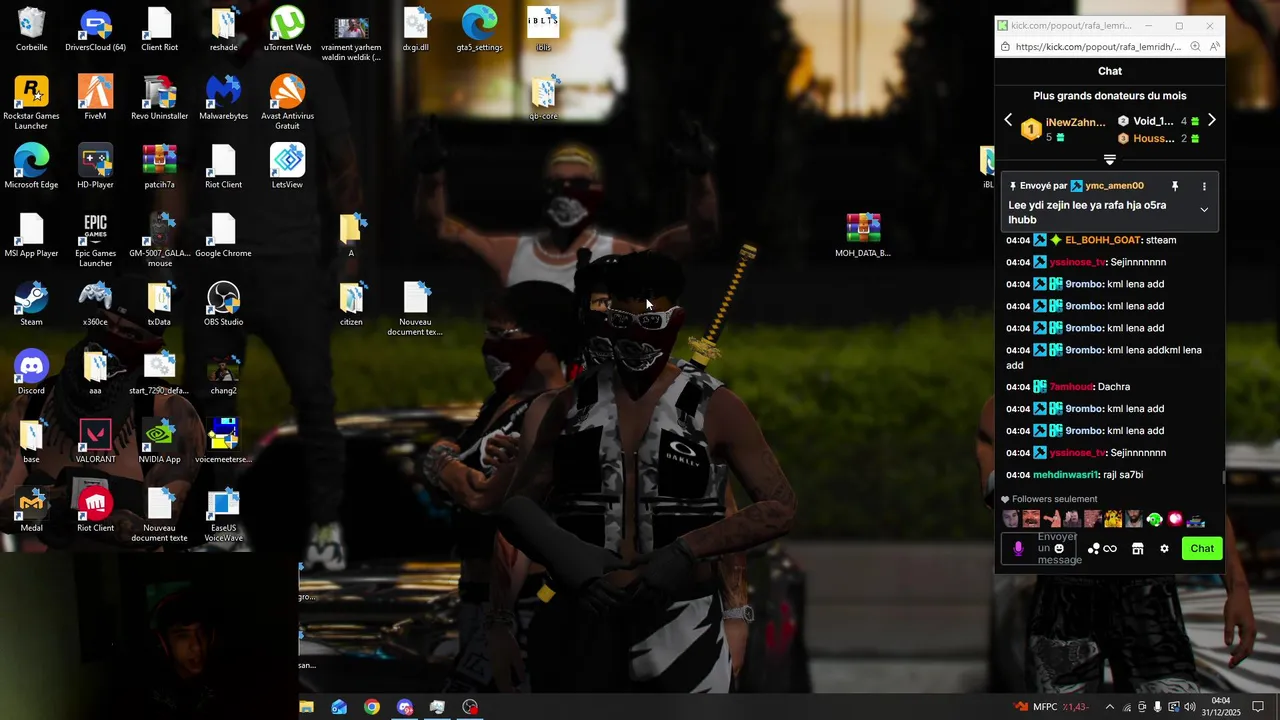Open pinned message three-dot options menu
This screenshot has height=720, width=1280.
tap(1204, 186)
